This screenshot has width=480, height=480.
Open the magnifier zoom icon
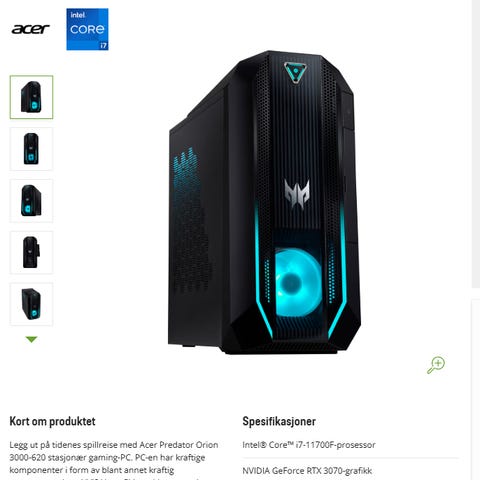436,365
